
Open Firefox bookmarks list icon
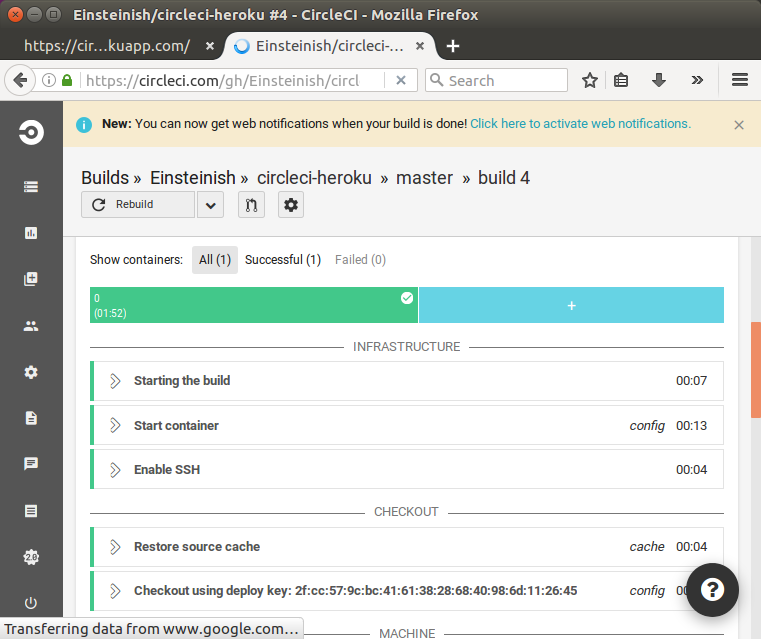click(621, 80)
